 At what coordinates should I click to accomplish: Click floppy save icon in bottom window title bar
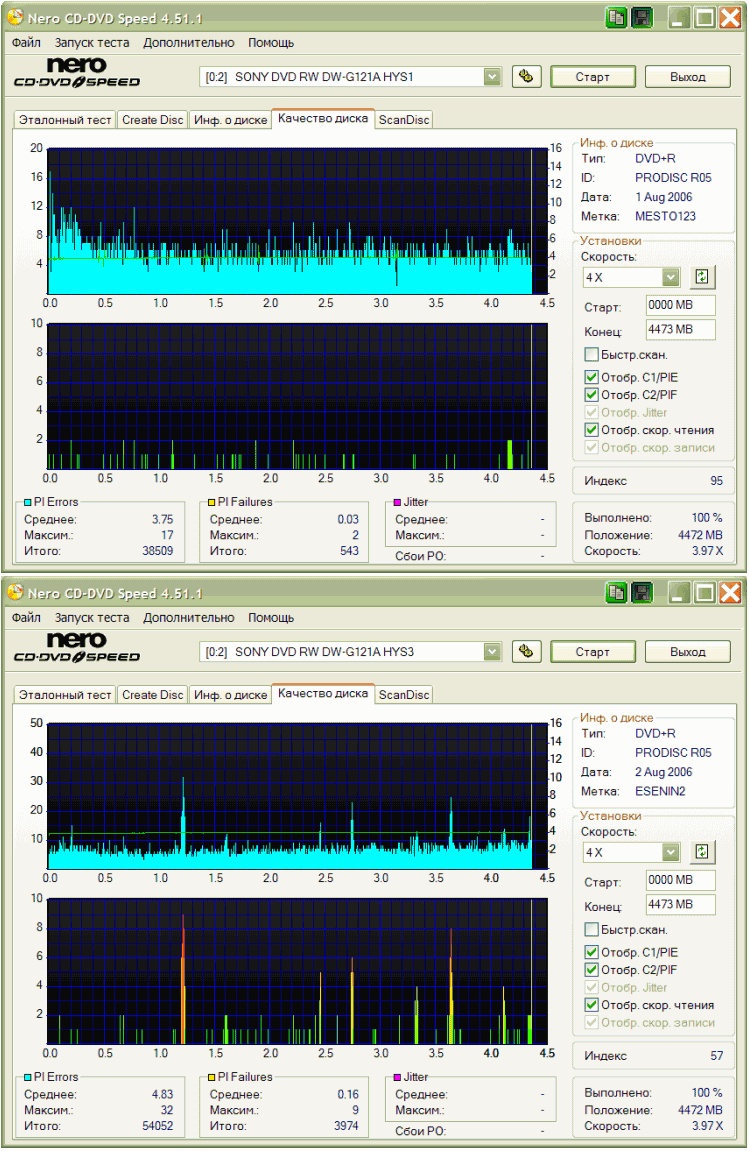[641, 592]
